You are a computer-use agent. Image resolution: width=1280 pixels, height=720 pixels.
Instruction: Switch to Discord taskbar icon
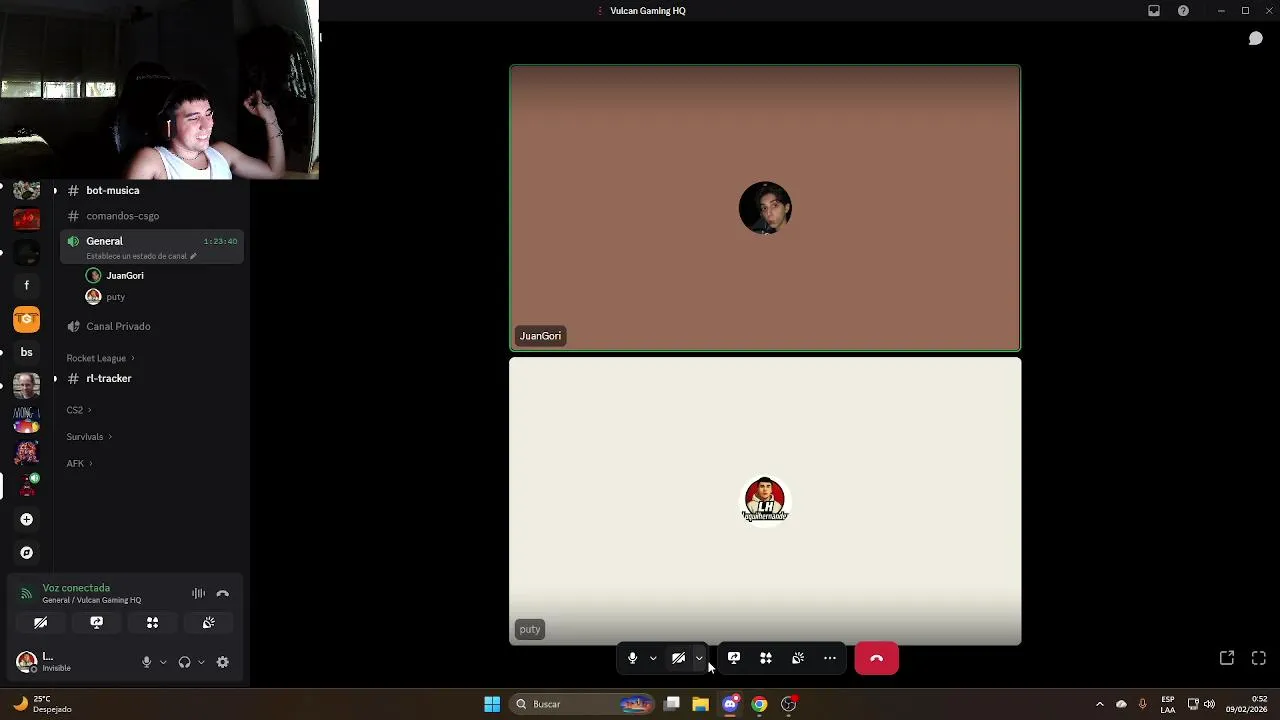[730, 704]
